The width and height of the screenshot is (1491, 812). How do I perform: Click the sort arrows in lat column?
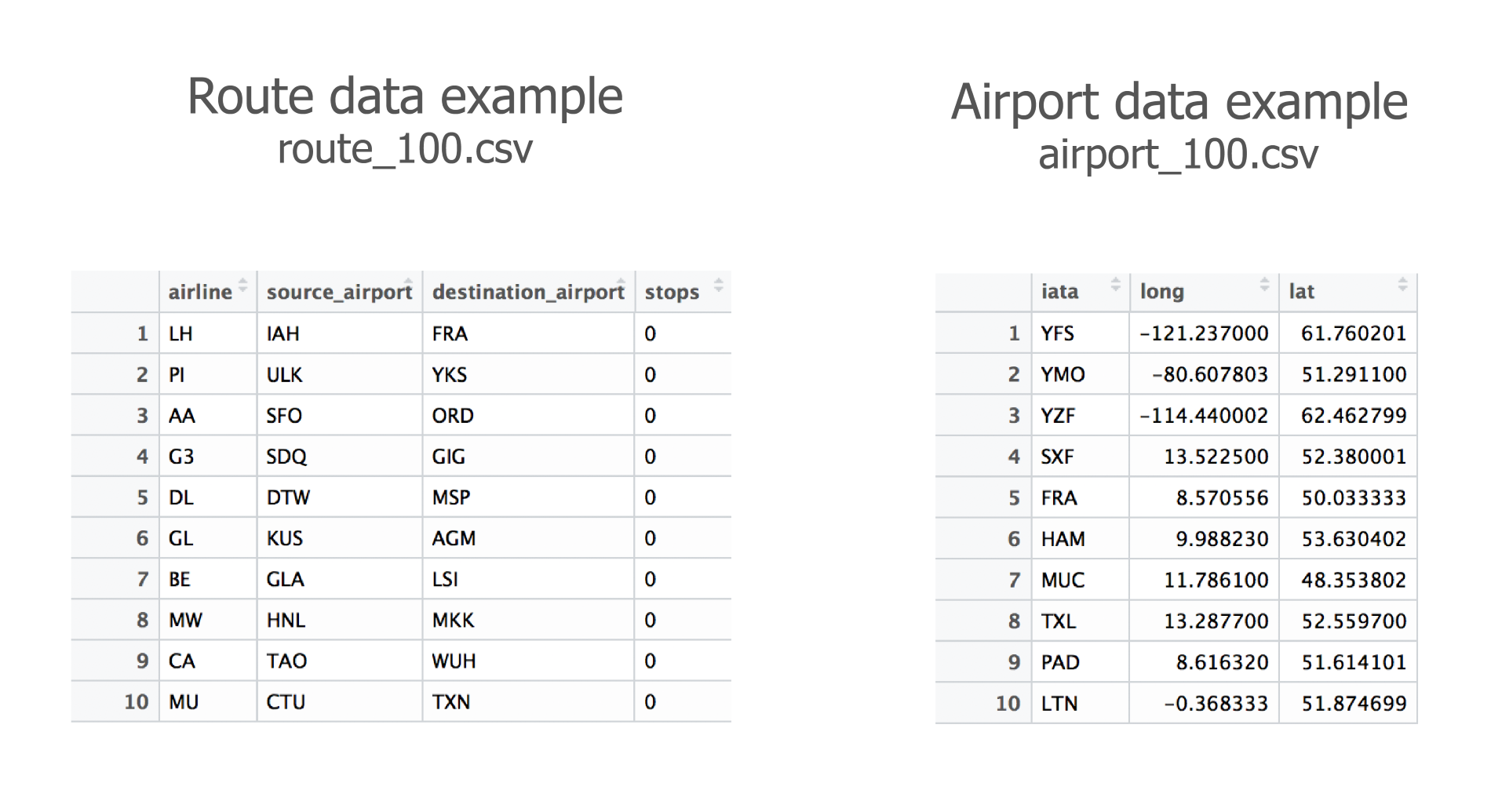[x=1402, y=285]
